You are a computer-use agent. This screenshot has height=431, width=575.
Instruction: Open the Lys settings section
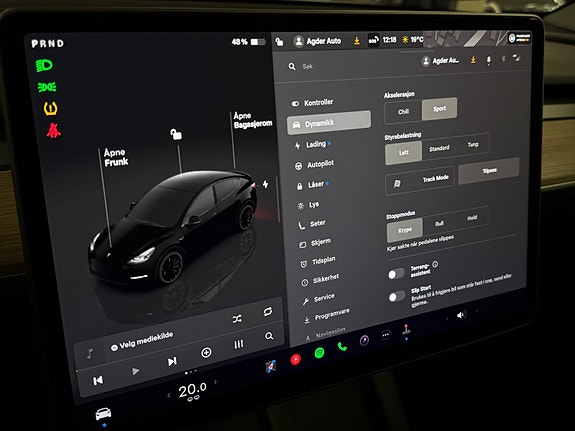tap(308, 205)
